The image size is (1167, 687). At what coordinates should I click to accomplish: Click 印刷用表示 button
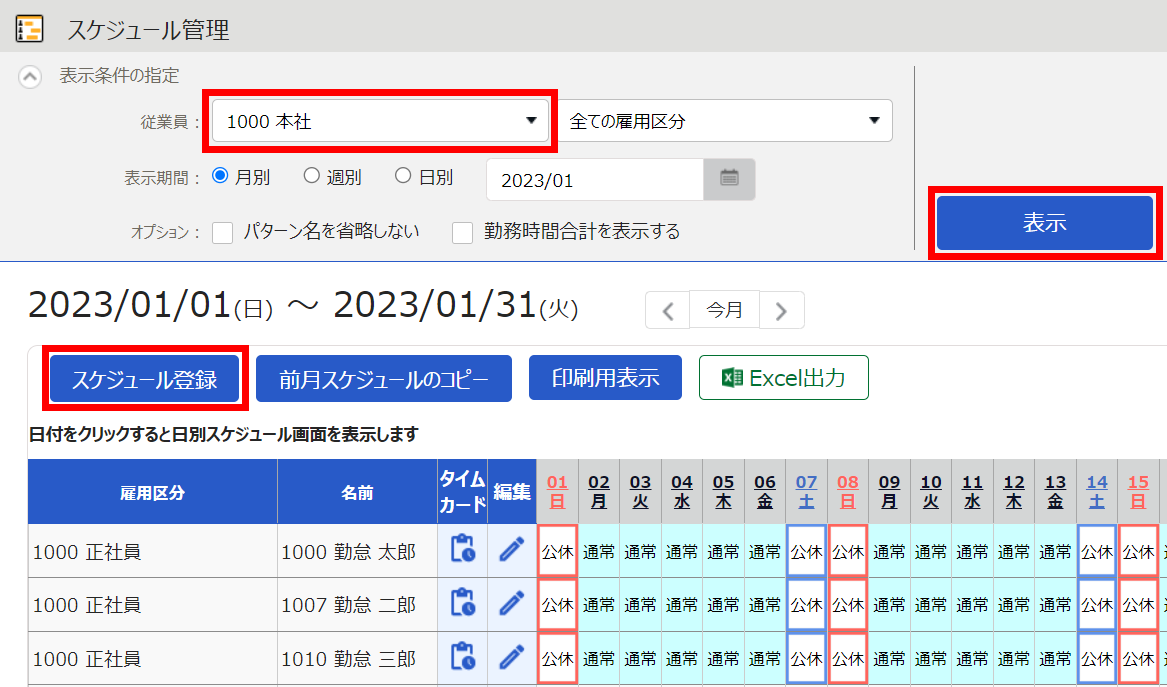tap(605, 377)
